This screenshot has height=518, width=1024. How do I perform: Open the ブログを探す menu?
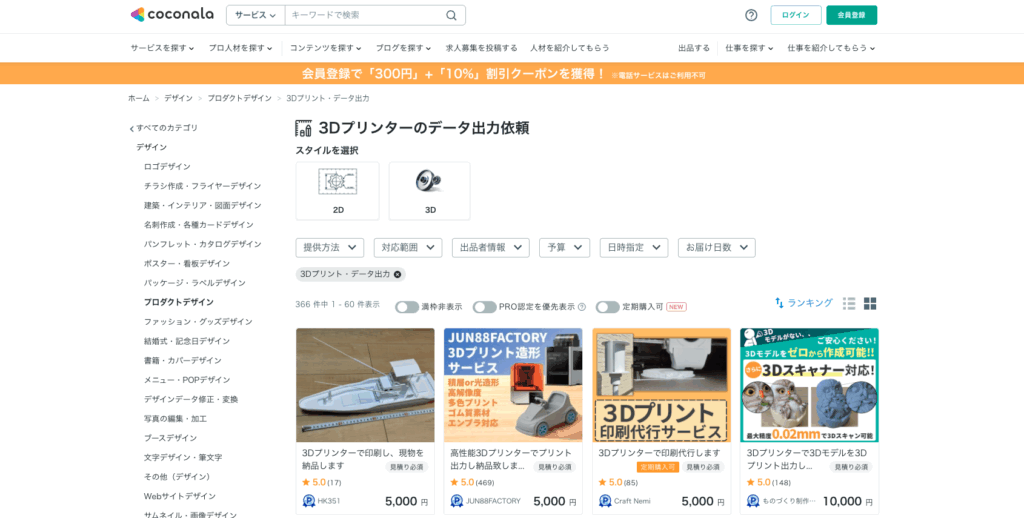[x=403, y=48]
